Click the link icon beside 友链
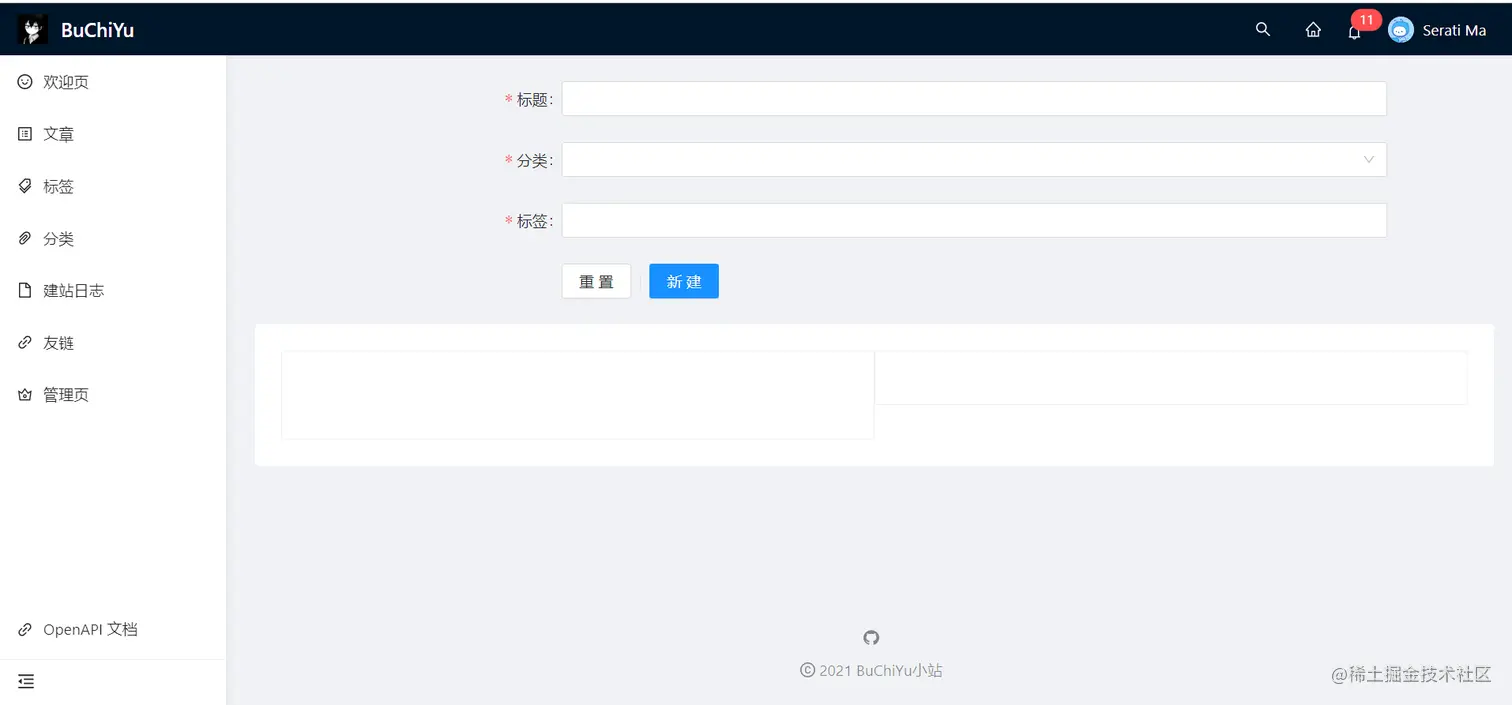Viewport: 1512px width, 705px height. pyautogui.click(x=26, y=342)
